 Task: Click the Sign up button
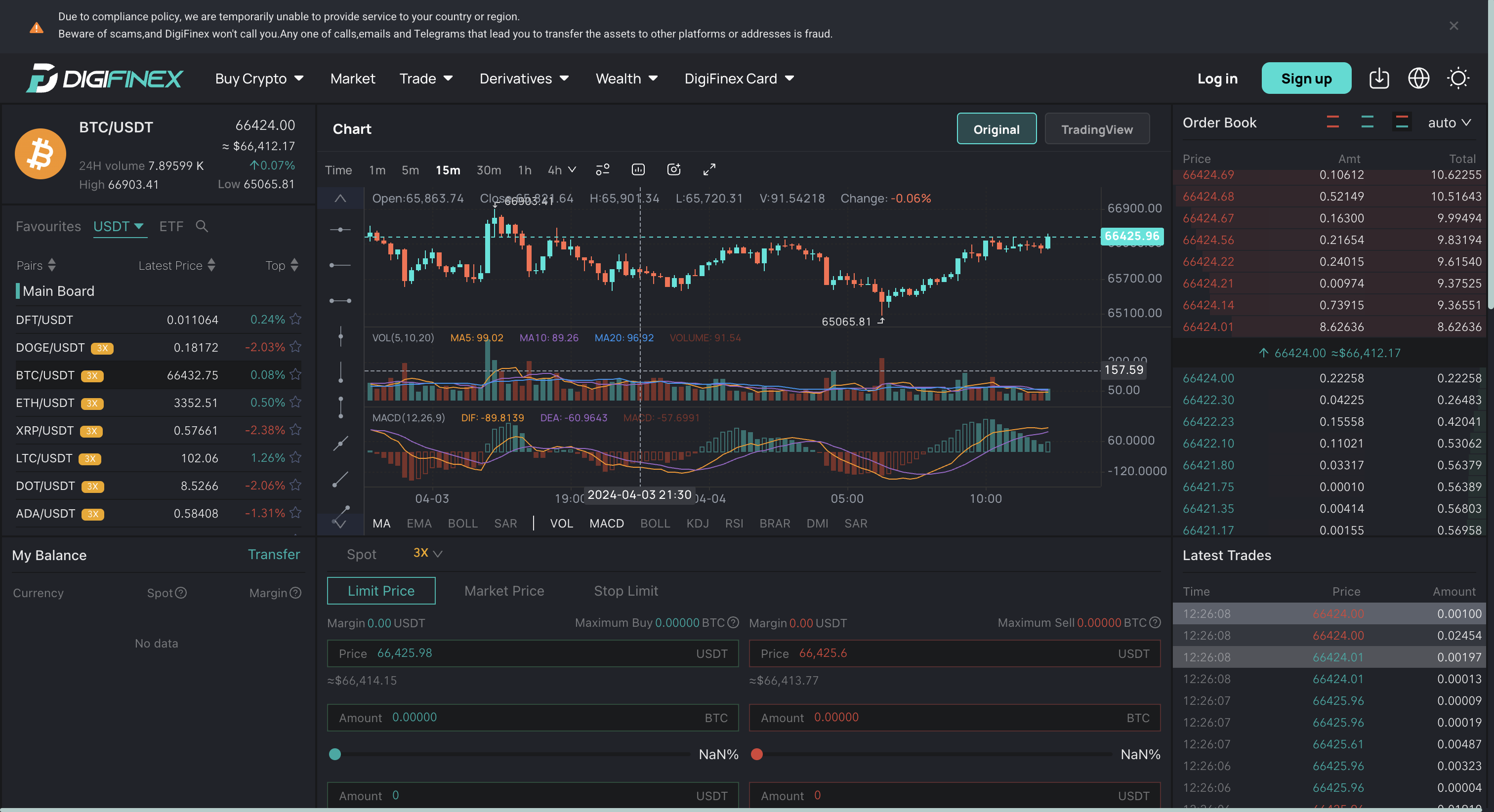coord(1306,79)
